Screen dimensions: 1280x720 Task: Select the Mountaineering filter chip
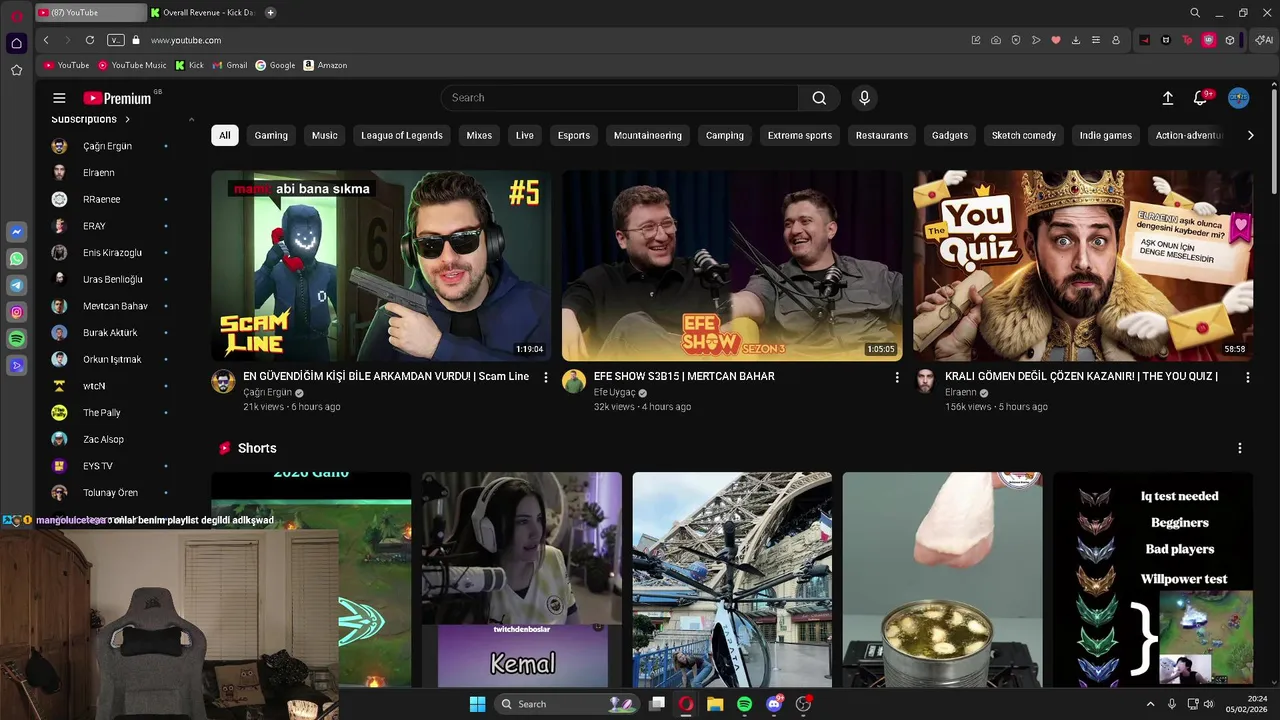click(648, 135)
